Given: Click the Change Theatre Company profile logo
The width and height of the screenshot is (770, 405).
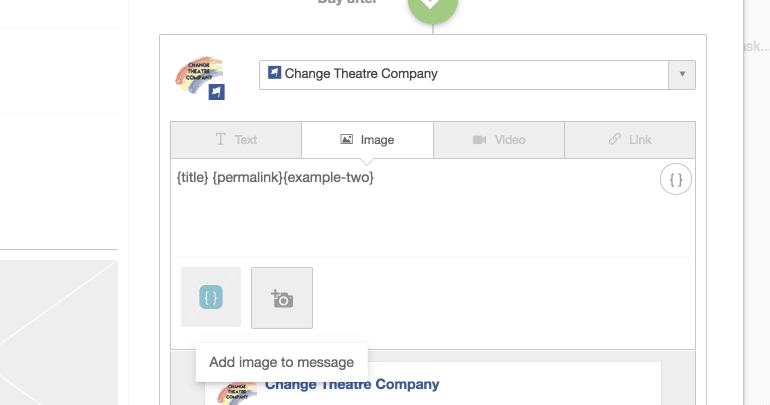Looking at the screenshot, I should (x=198, y=75).
